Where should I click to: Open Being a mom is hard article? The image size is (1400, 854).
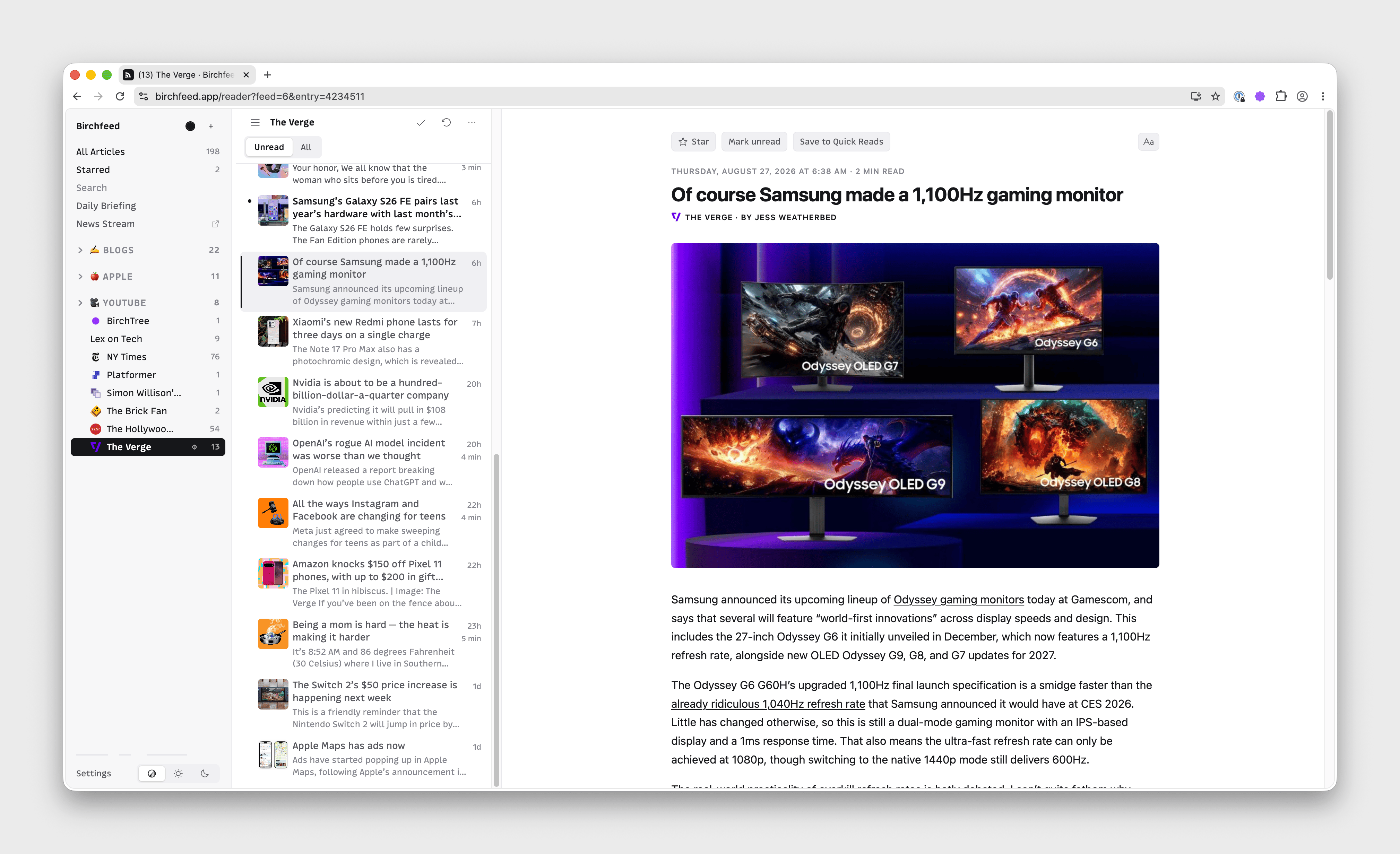click(x=364, y=644)
